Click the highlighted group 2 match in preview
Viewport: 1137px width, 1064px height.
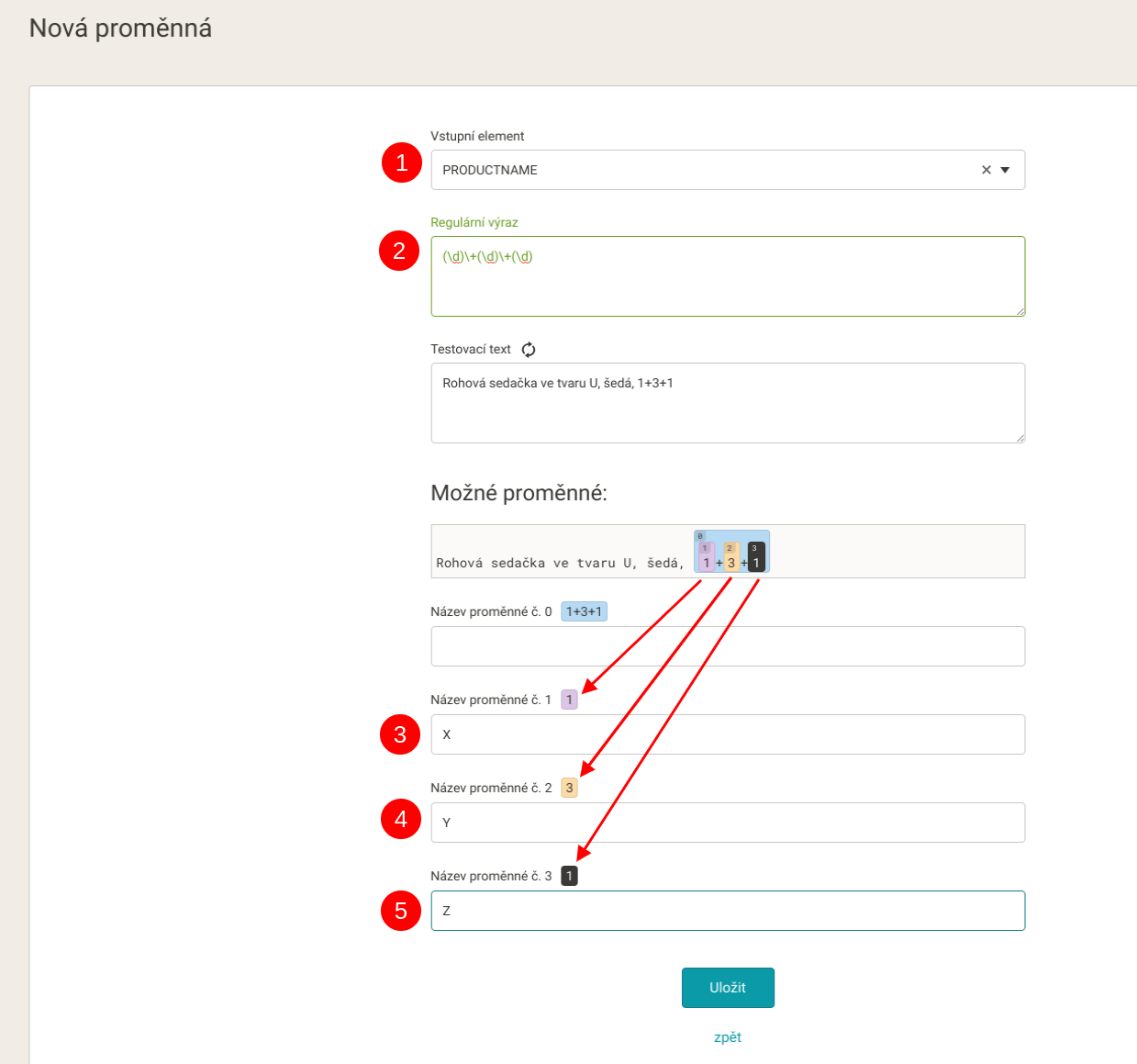731,556
